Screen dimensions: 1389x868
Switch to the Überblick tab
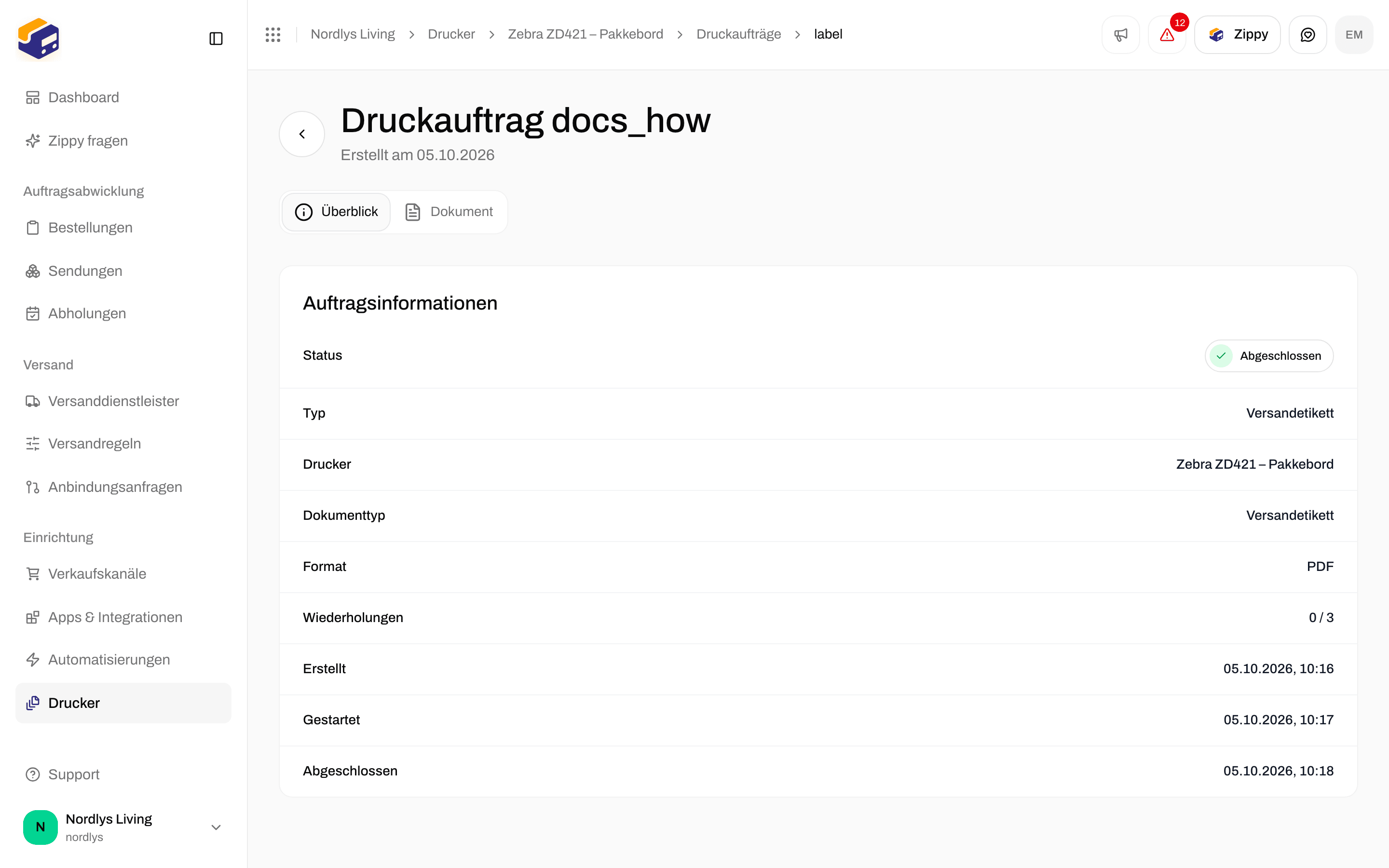coord(336,212)
